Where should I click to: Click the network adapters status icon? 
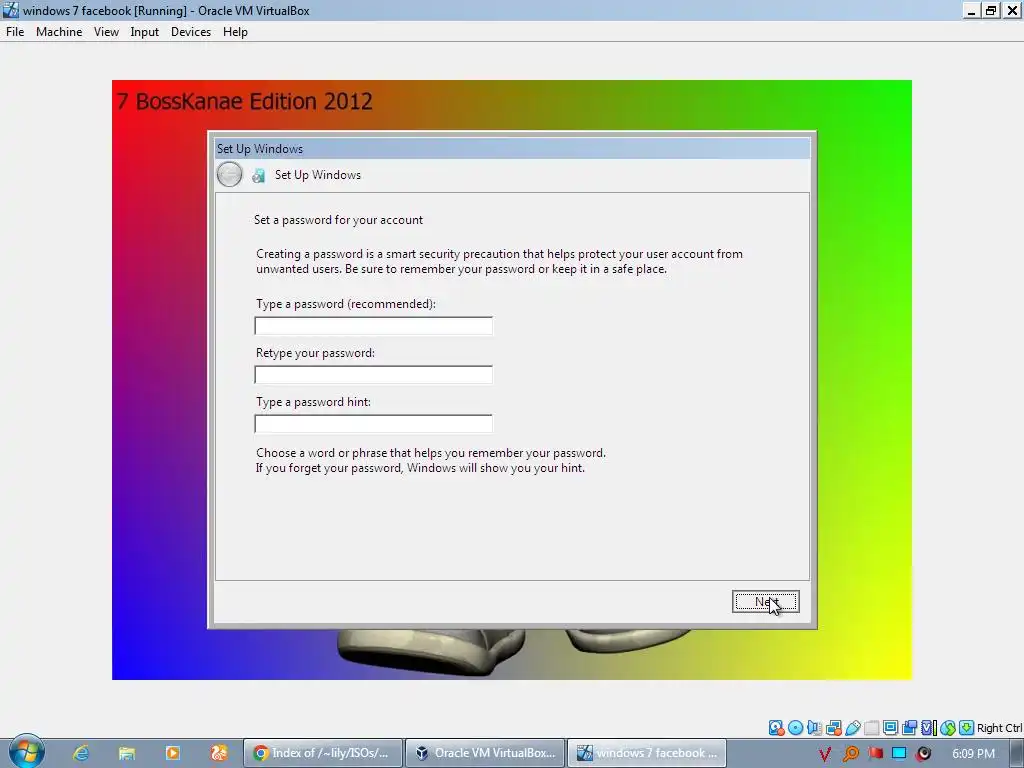[833, 728]
